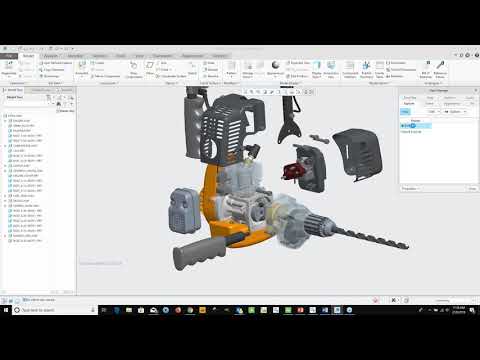Switch to the View ribbon tab
Screen dimensions: 480x360
tap(140, 56)
